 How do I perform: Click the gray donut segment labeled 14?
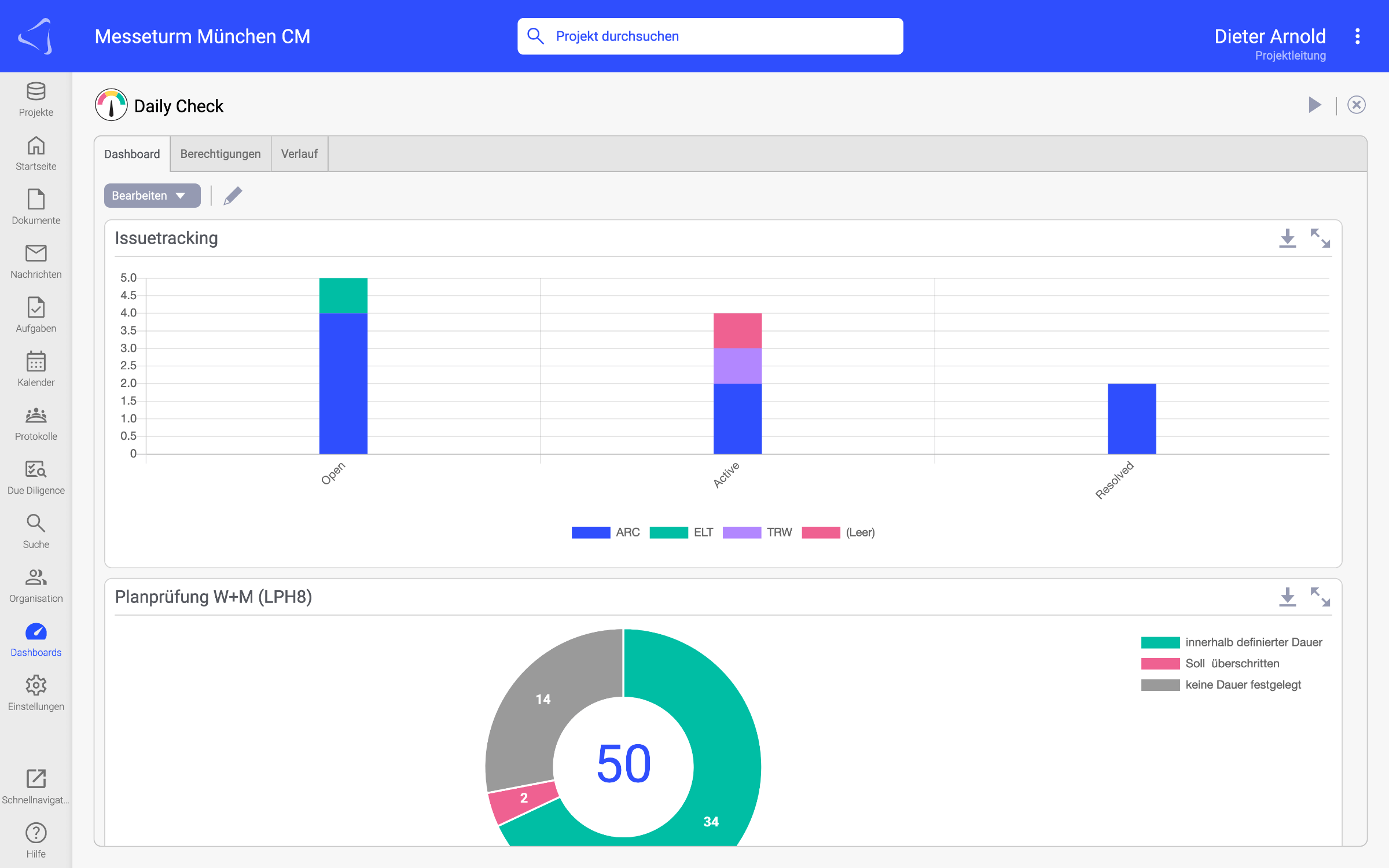click(543, 700)
